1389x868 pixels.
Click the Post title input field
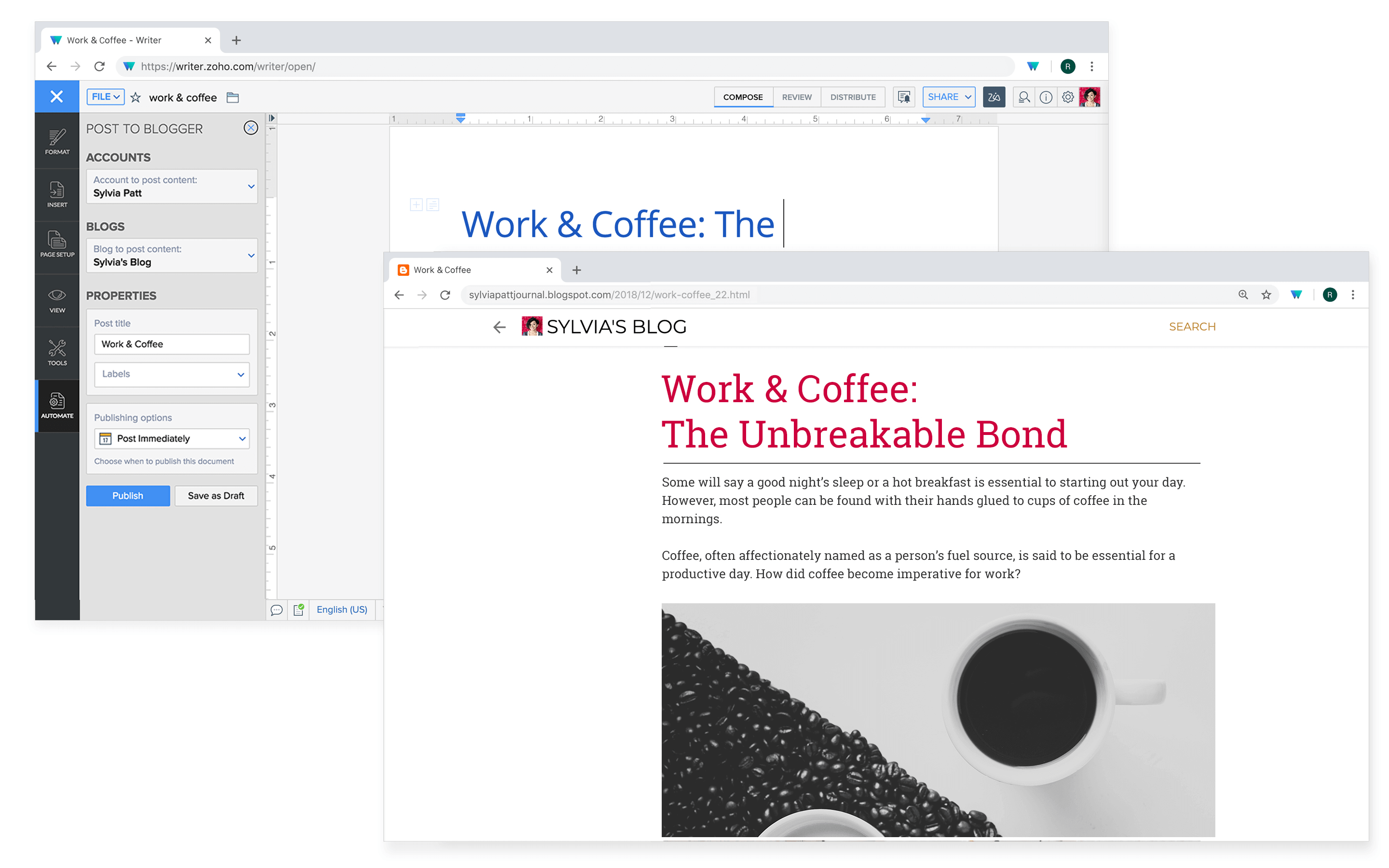171,343
